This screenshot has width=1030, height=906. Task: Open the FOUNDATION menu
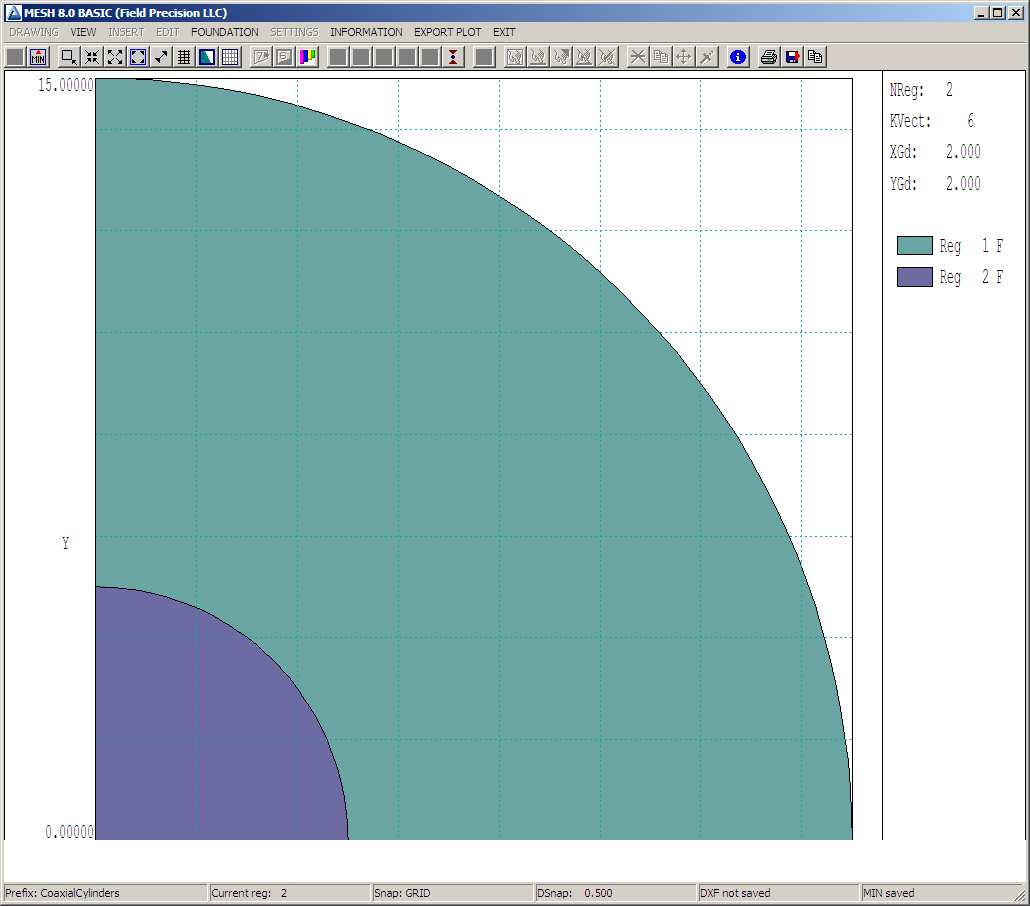tap(224, 31)
